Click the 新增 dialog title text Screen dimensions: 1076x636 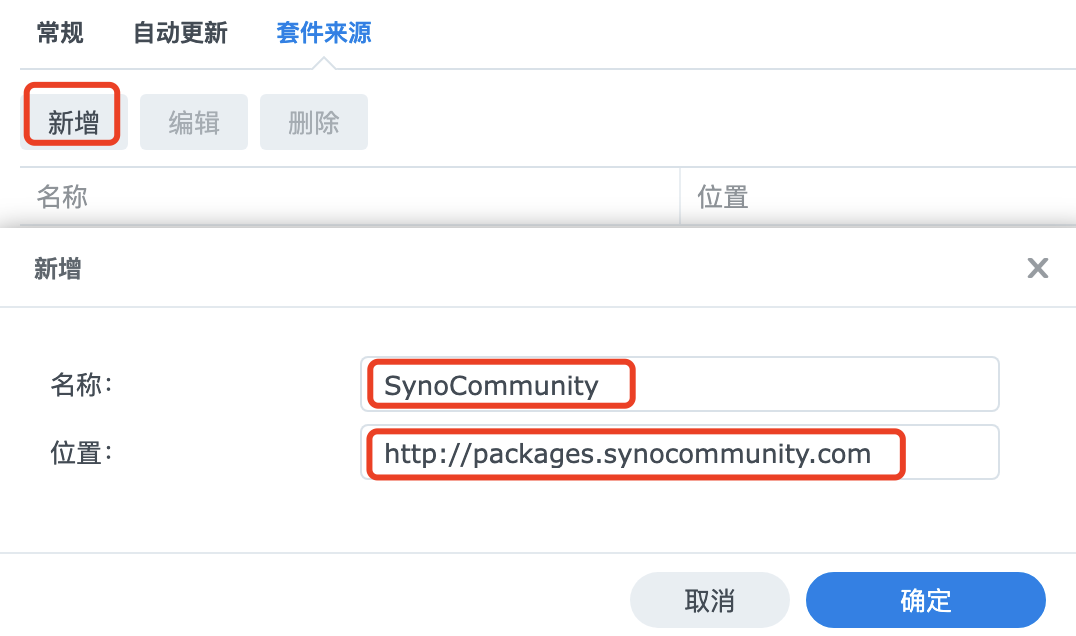[x=58, y=268]
